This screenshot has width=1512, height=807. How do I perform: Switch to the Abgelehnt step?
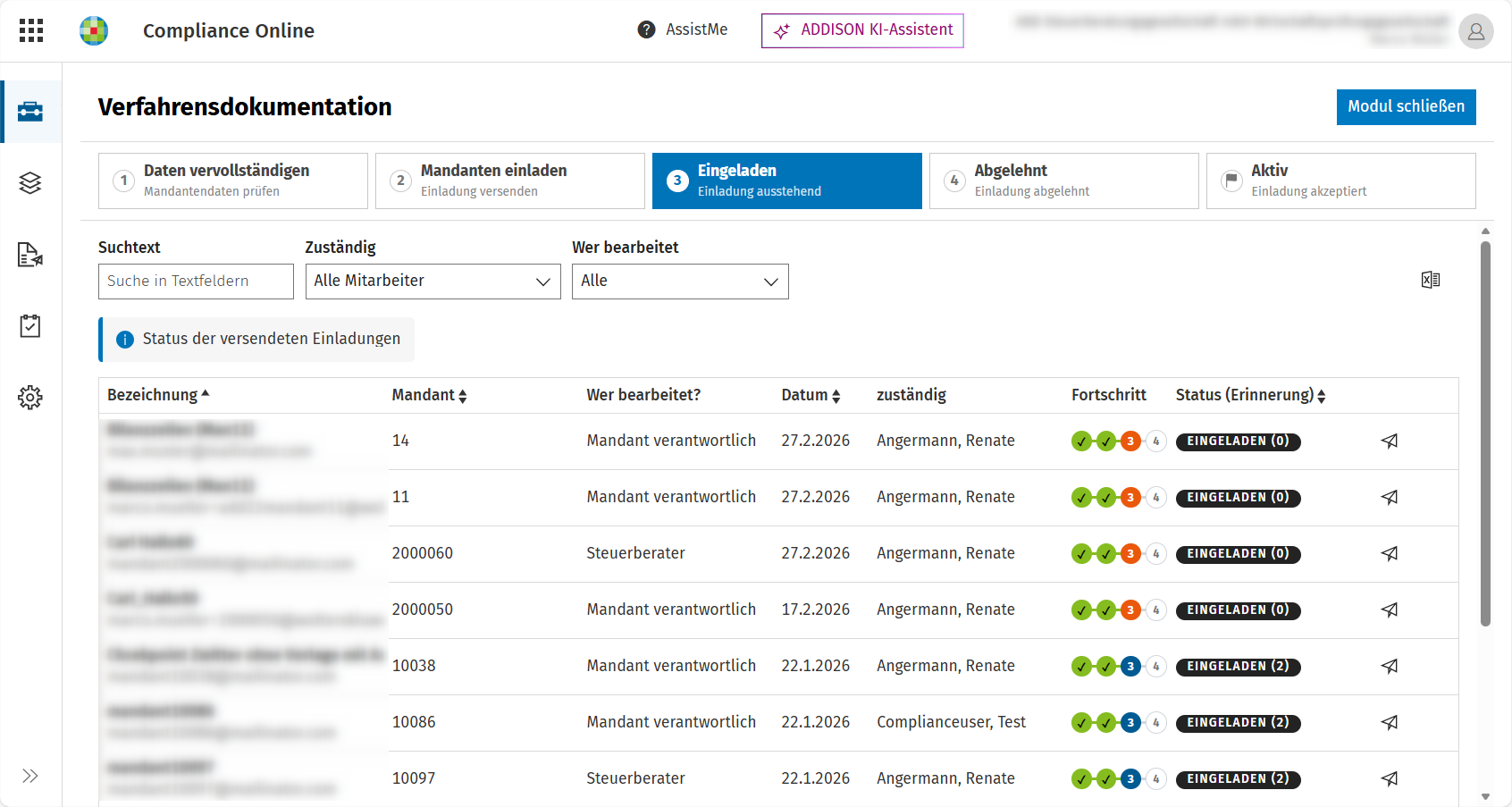1064,181
